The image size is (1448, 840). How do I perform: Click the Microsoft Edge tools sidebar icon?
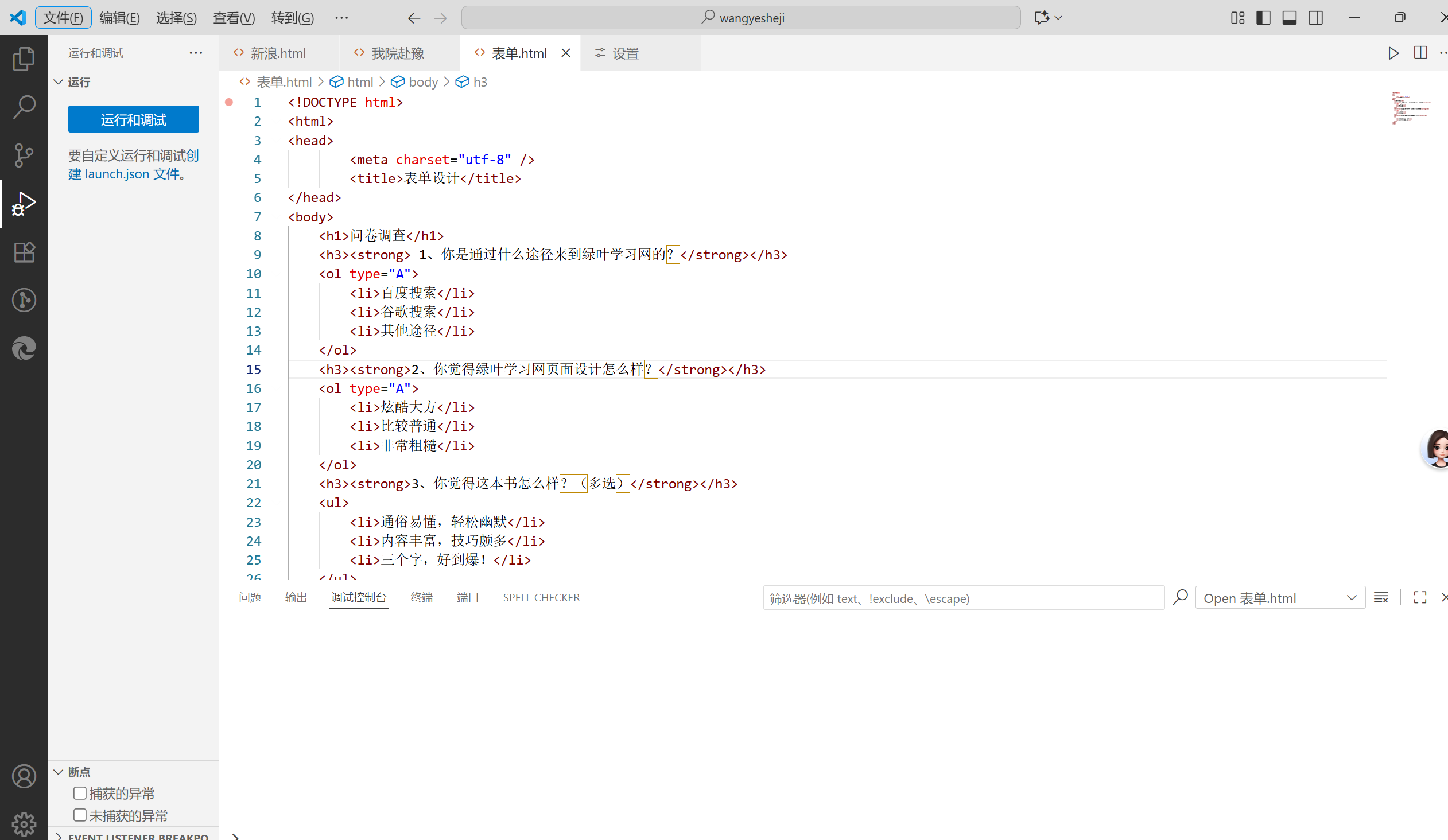(24, 349)
